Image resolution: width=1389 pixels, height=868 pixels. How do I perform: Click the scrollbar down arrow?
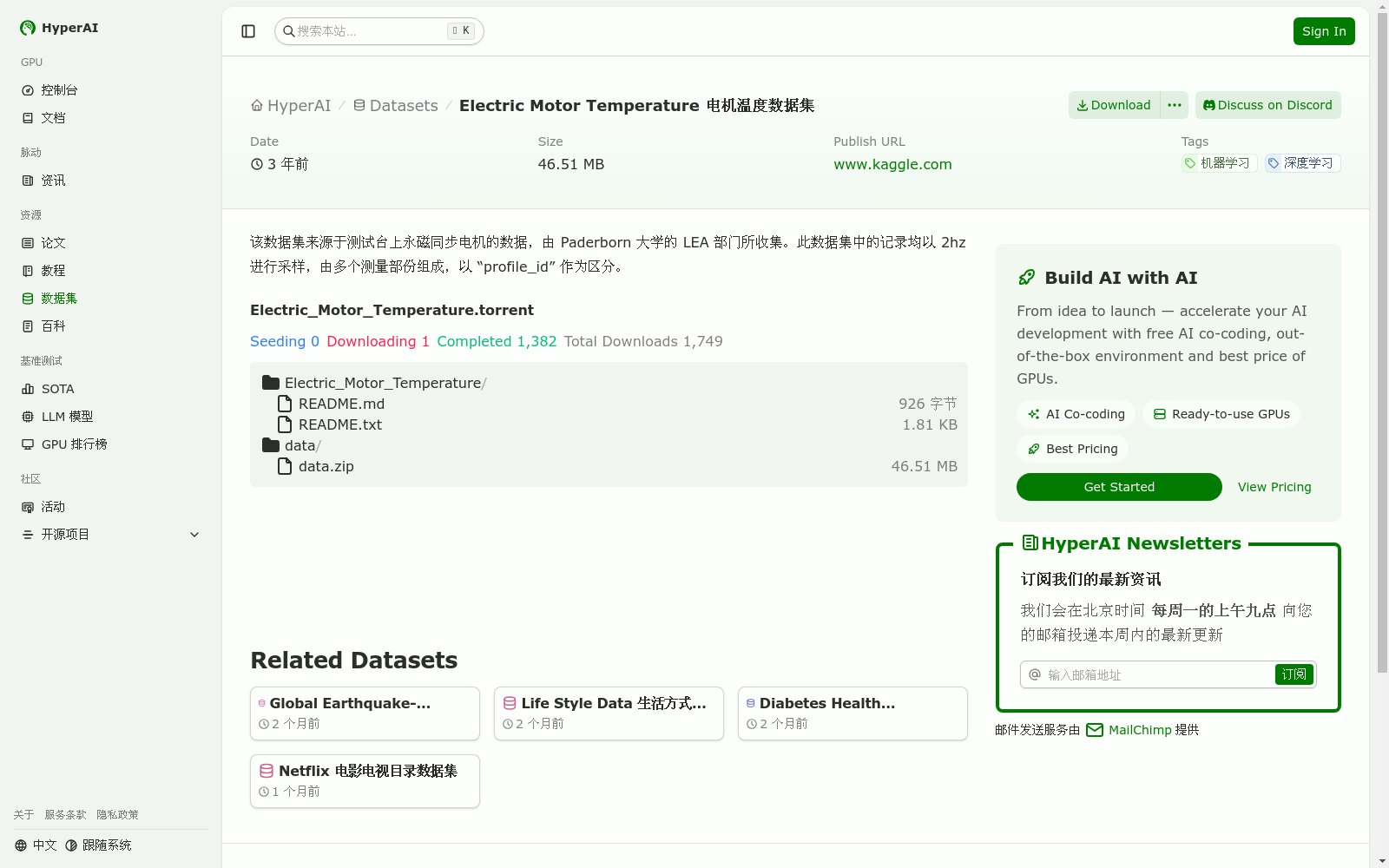[x=1382, y=861]
